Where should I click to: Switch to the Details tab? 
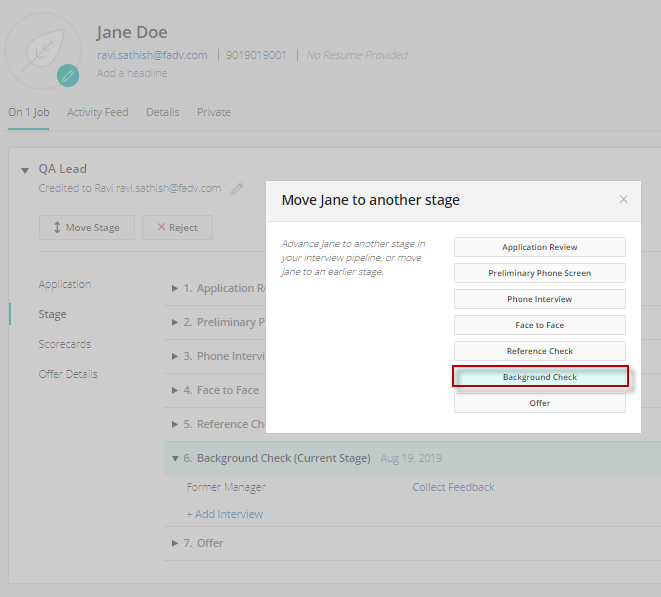(163, 113)
